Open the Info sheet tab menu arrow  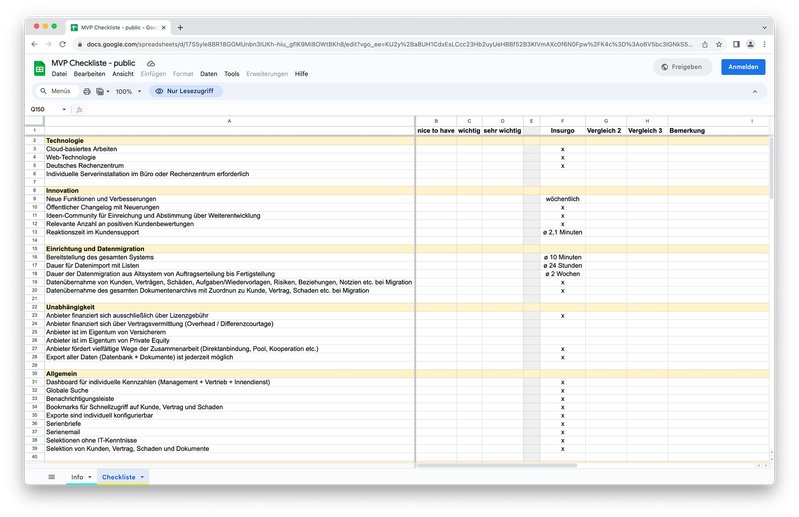pos(90,477)
